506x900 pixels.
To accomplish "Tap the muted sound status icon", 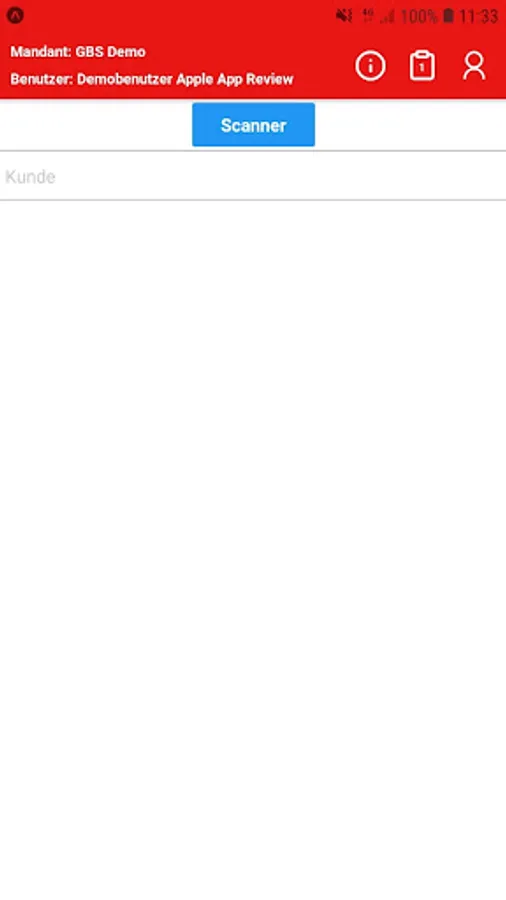I will click(344, 16).
